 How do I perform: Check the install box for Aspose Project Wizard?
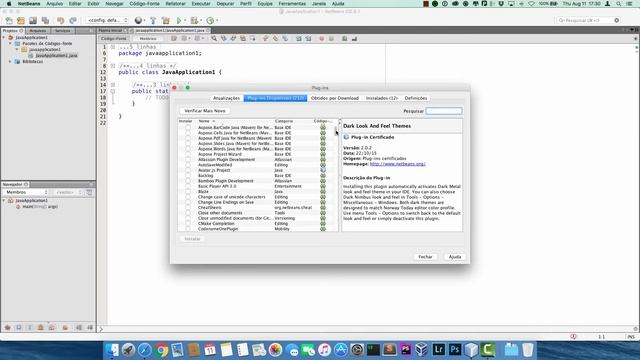188,154
